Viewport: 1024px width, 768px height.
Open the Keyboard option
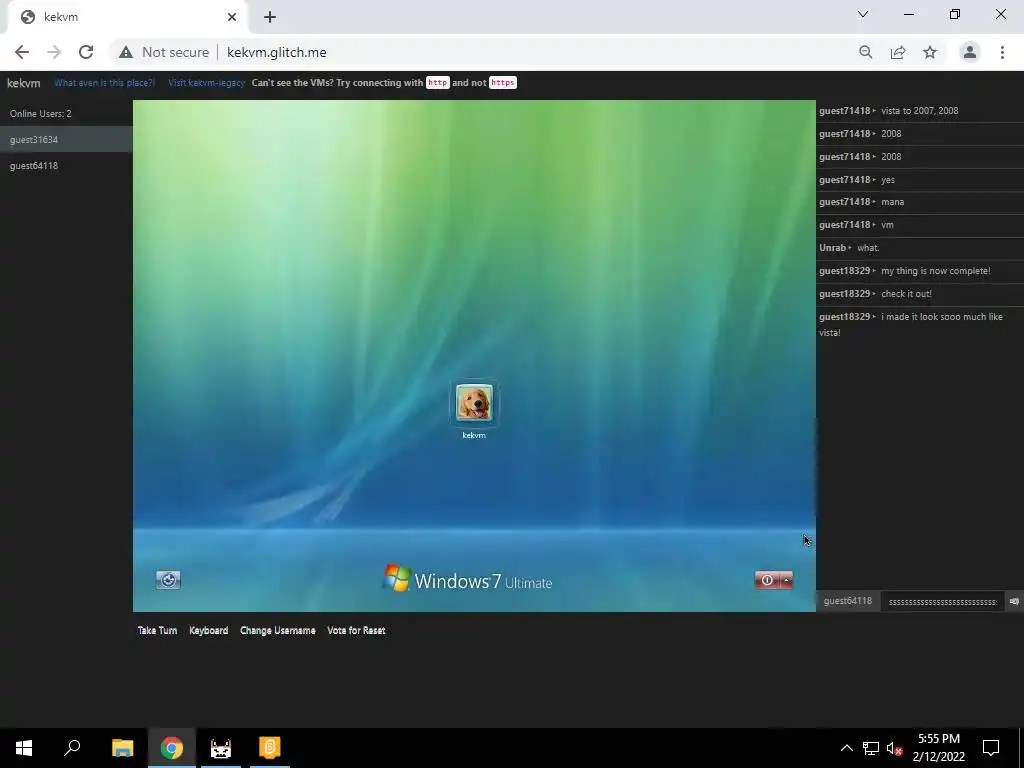pos(208,630)
